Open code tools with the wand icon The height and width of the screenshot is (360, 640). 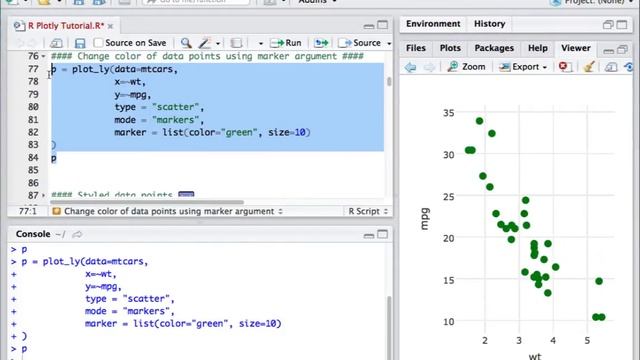click(x=205, y=43)
